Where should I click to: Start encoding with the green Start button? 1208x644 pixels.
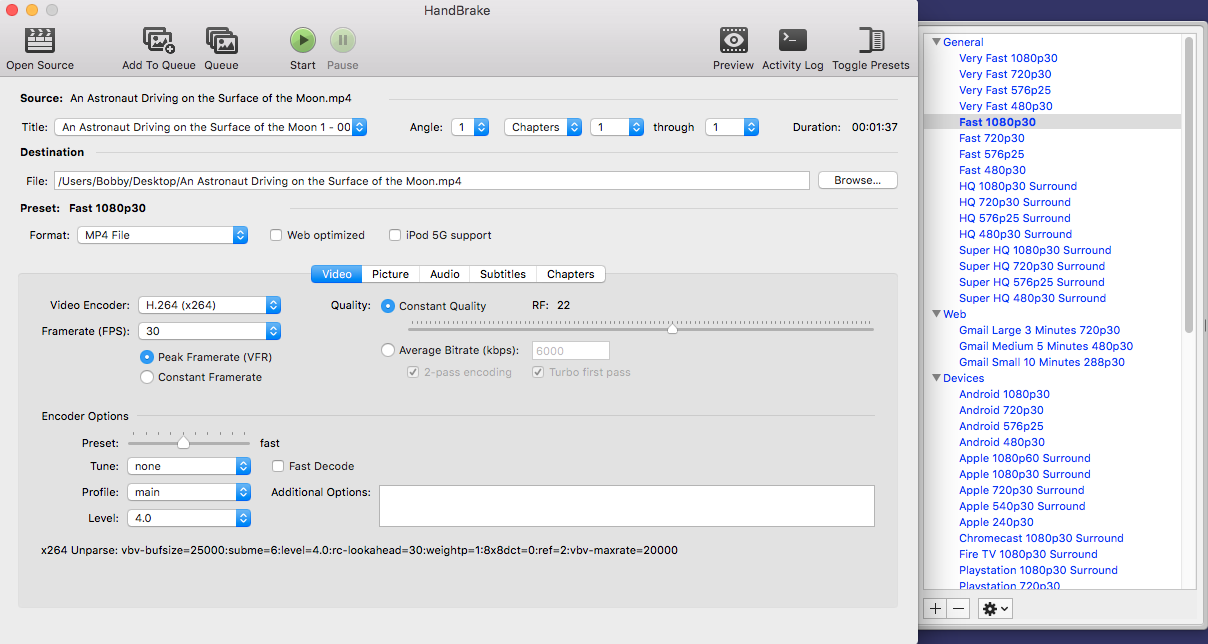303,40
